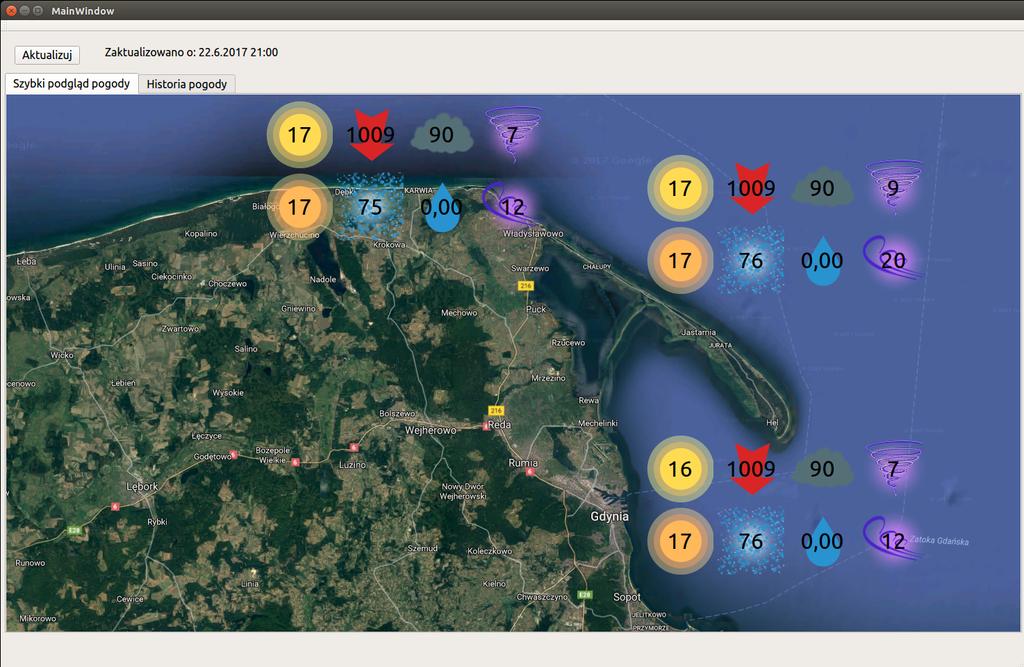The height and width of the screenshot is (667, 1024).
Task: Click the raindrop 0,00 icon near Gdynia
Action: coord(822,541)
